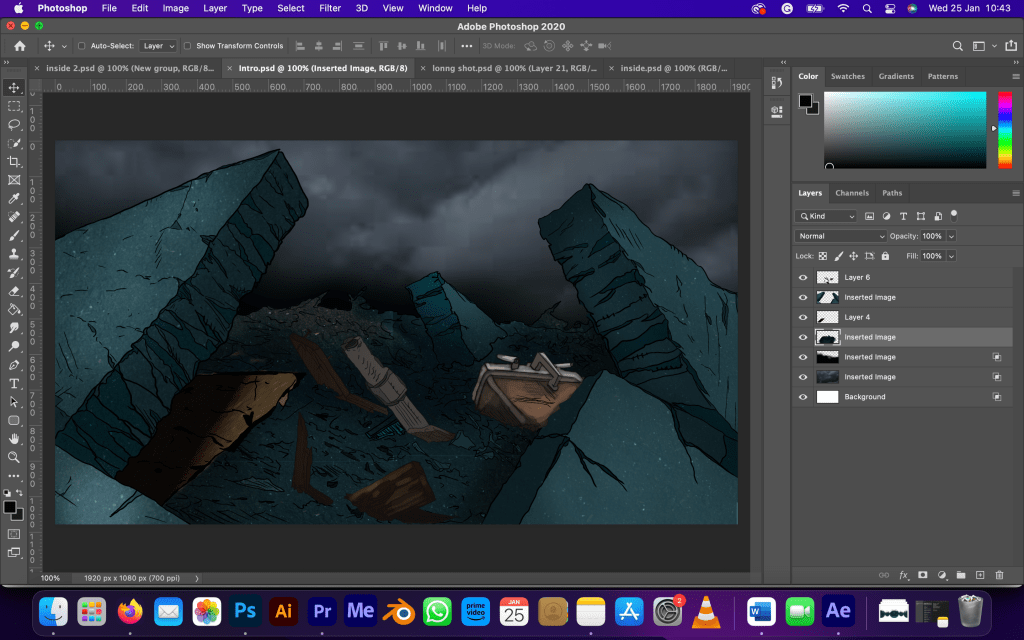This screenshot has width=1024, height=640.
Task: Activate the Horizontal Type tool
Action: coord(14,383)
